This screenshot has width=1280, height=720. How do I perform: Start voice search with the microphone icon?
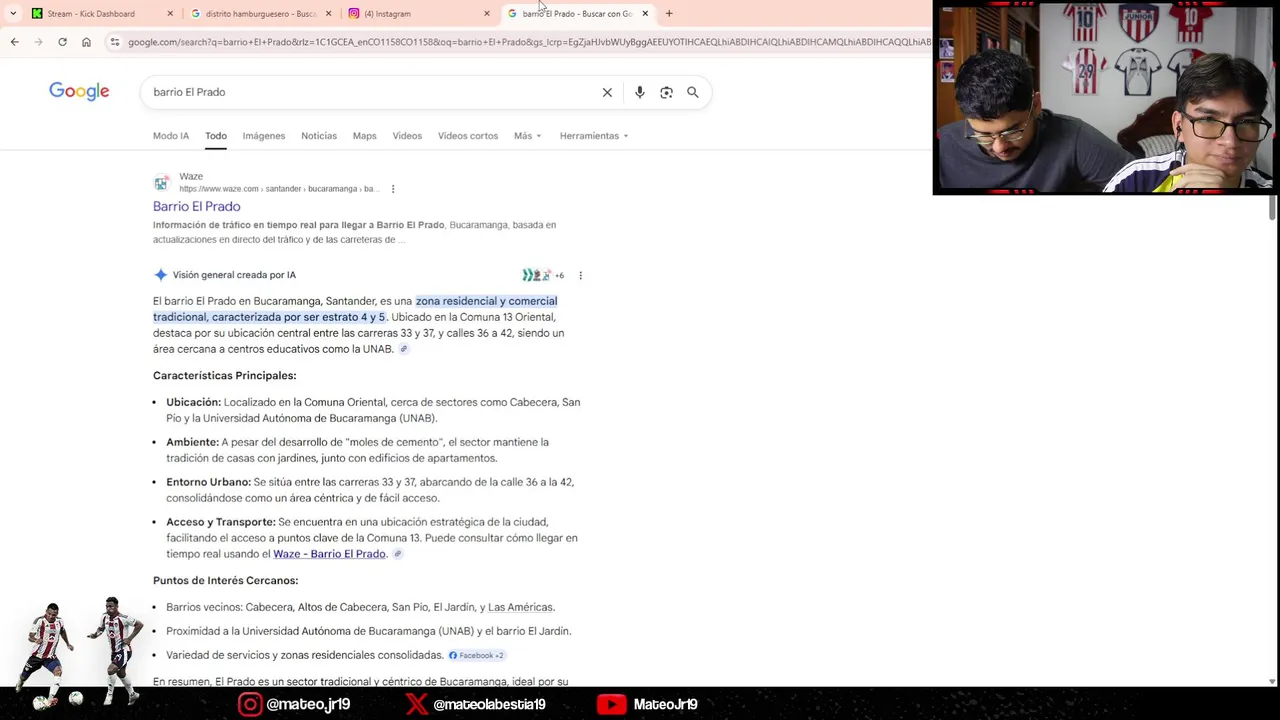tap(640, 92)
